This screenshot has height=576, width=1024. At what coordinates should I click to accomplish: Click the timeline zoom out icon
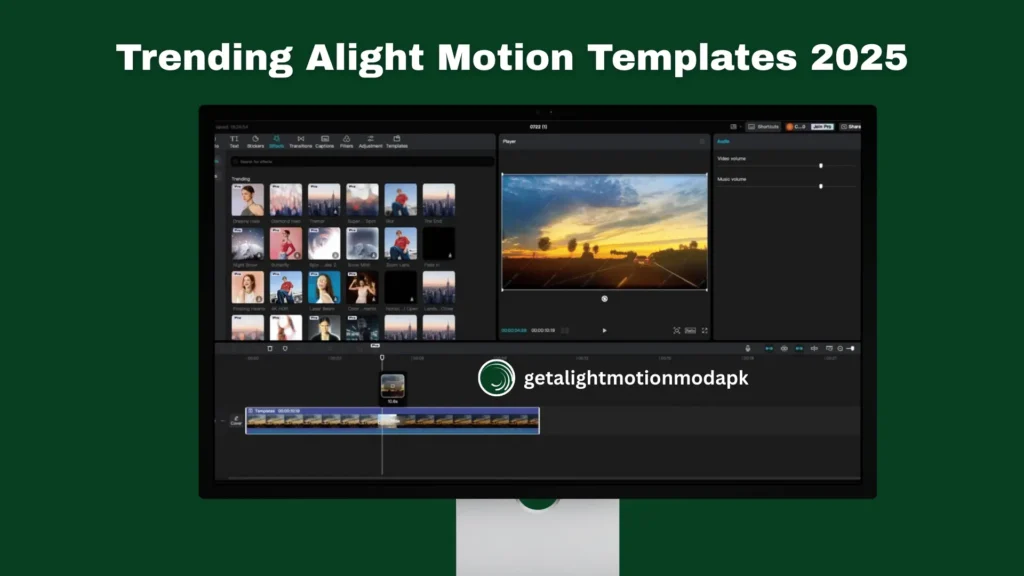point(840,349)
